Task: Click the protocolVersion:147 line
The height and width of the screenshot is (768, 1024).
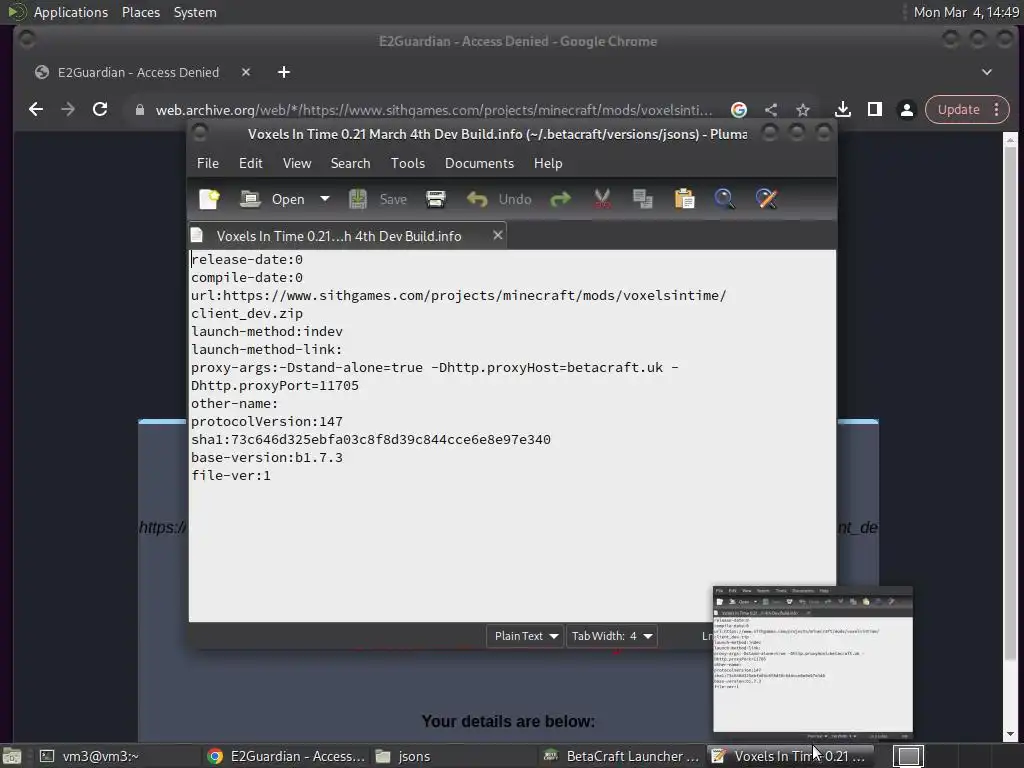Action: pyautogui.click(x=266, y=422)
